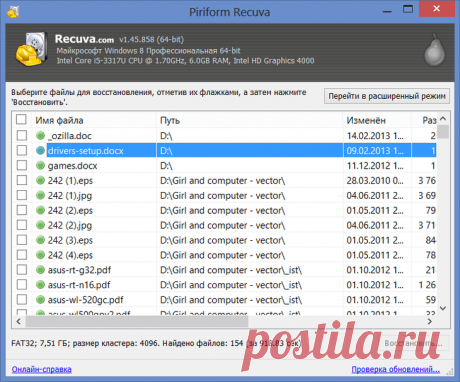Screen dimensions: 460x382
Task: Click the 'Восстановить...' recover button
Action: pyautogui.click(x=413, y=343)
